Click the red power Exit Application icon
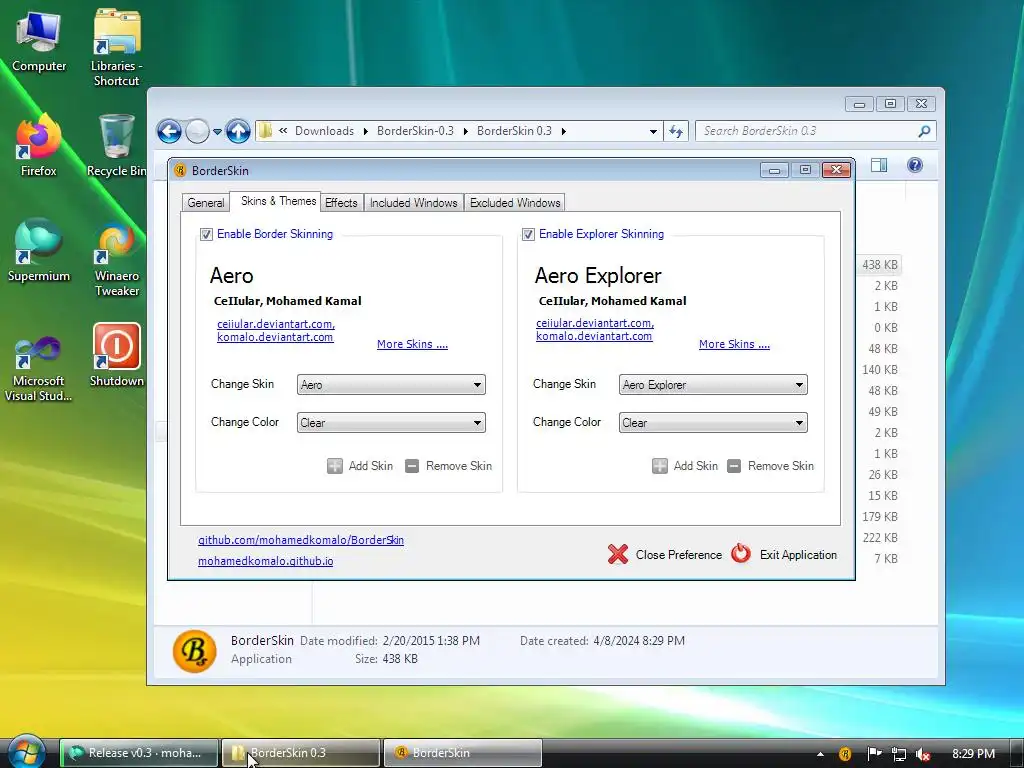The height and width of the screenshot is (768, 1024). tap(741, 554)
